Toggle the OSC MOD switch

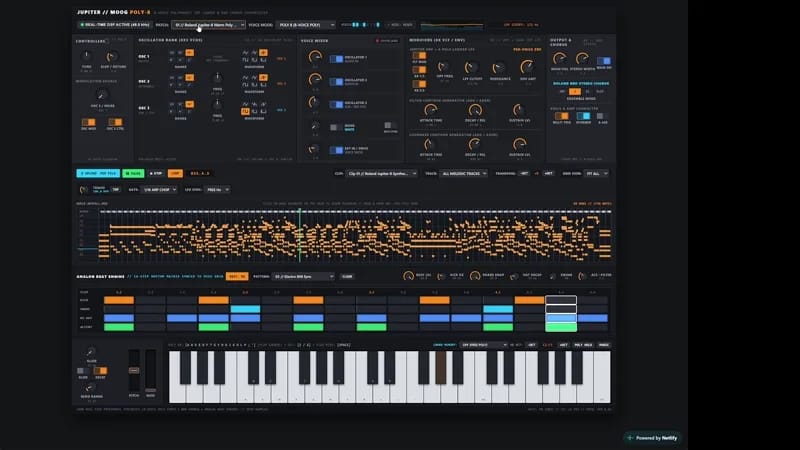tap(88, 122)
